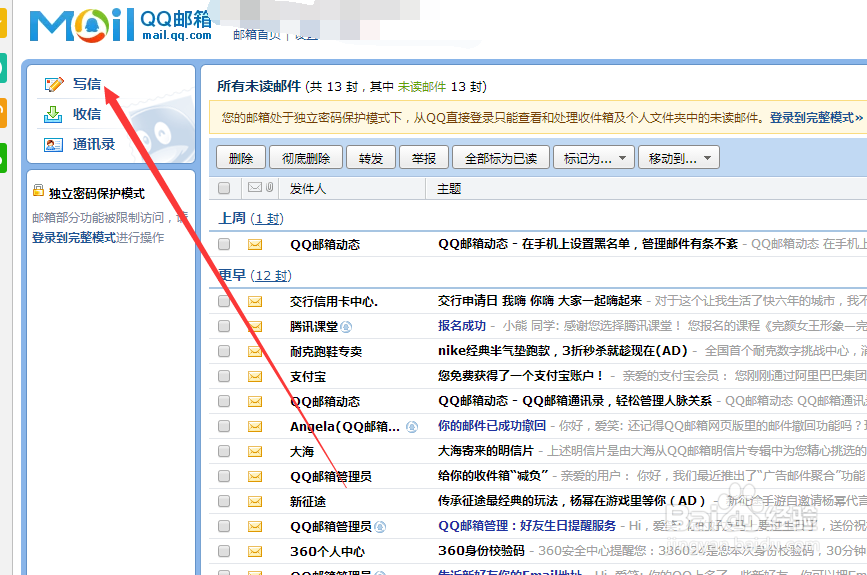867x575 pixels.
Task: Click the unread envelope icon for 360个人中心
Action: pos(255,551)
